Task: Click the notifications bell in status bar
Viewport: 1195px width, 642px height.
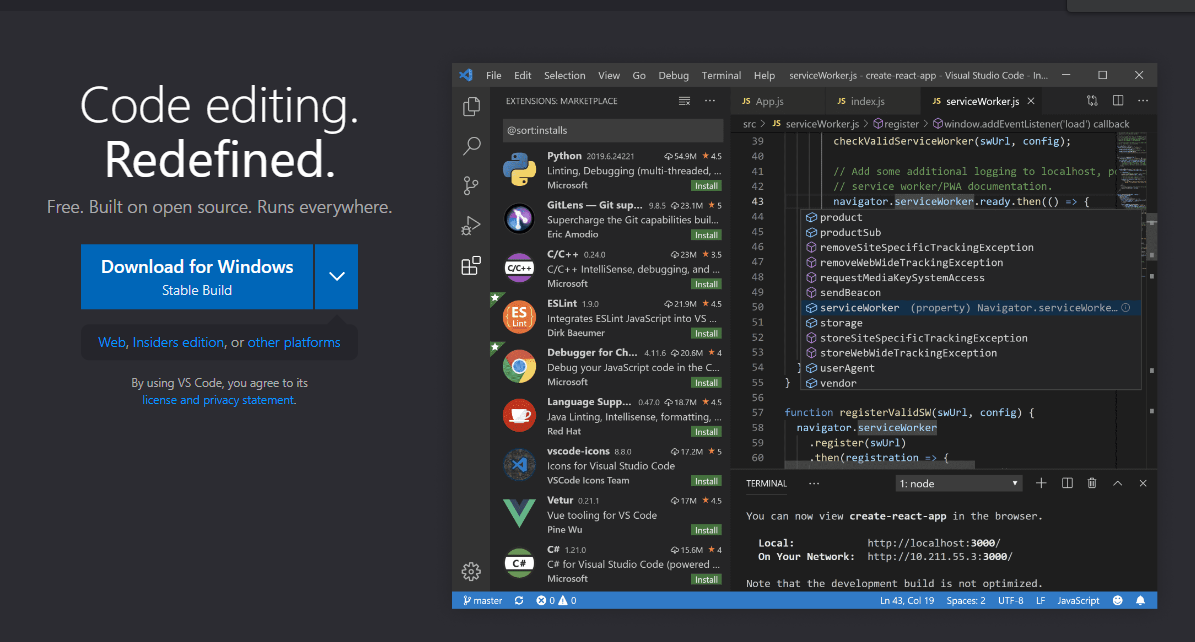Action: pyautogui.click(x=1141, y=601)
